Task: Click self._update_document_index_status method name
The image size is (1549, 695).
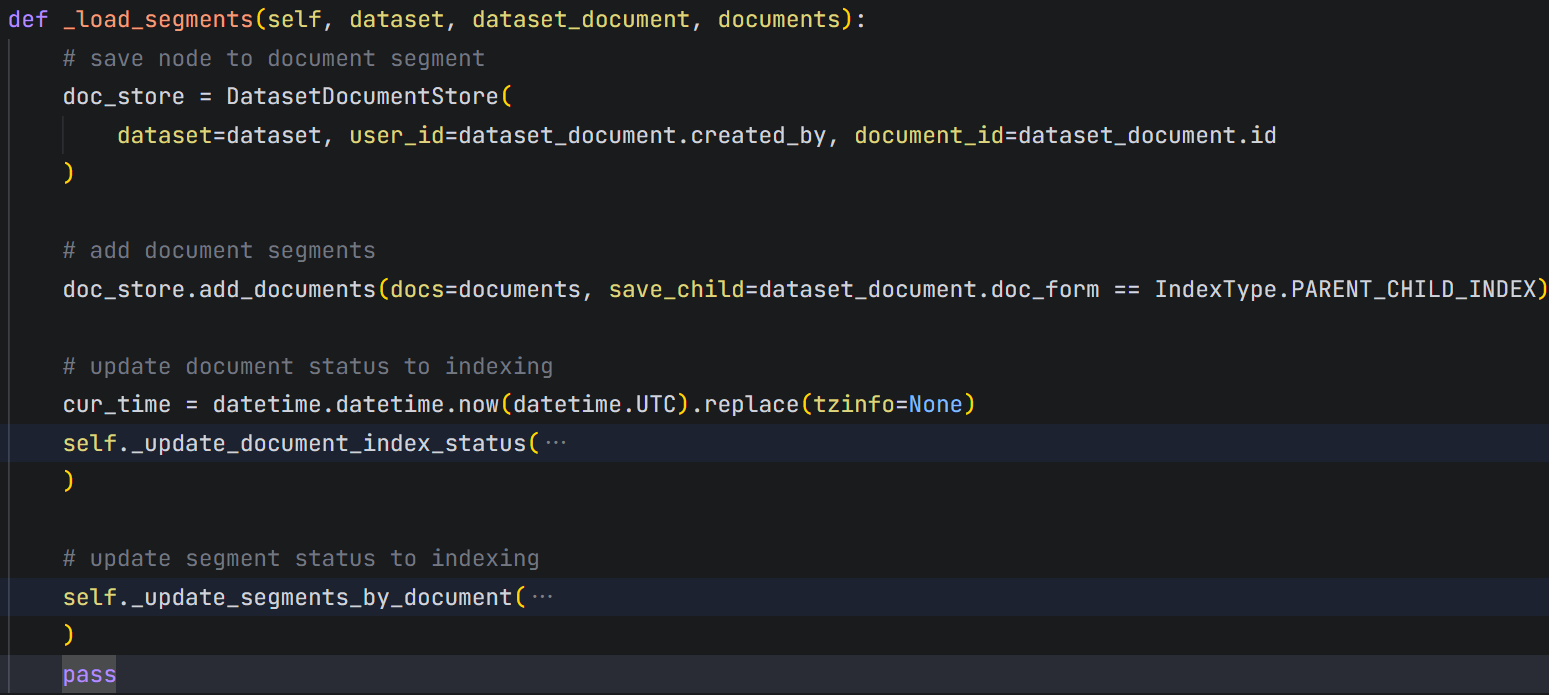Action: pyautogui.click(x=294, y=443)
